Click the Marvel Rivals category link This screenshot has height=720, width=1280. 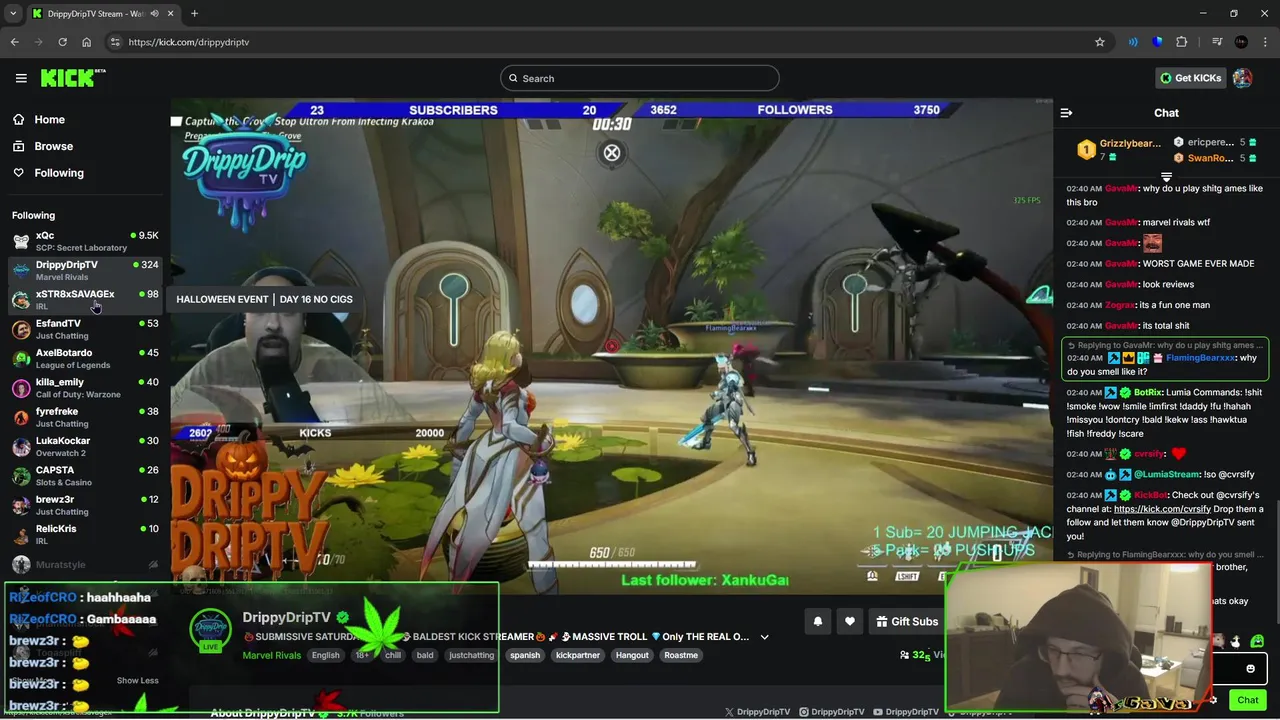tap(272, 655)
